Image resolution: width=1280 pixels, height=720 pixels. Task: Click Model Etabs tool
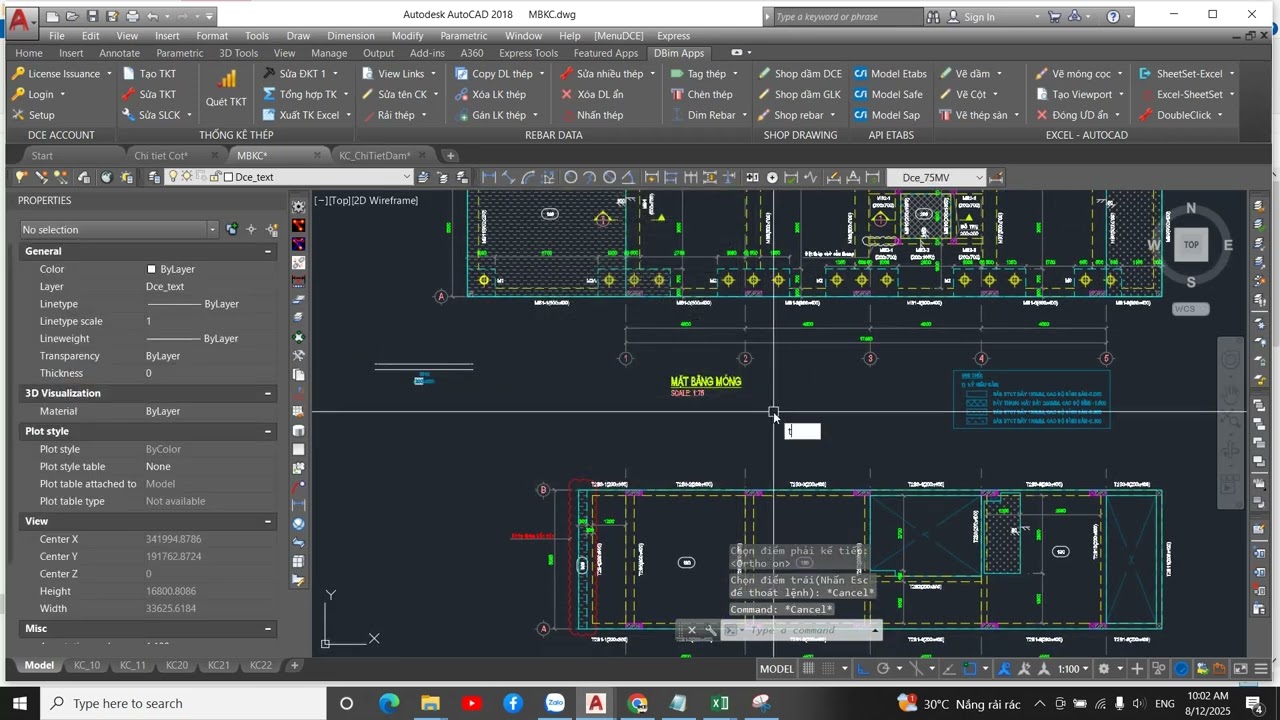pyautogui.click(x=890, y=73)
